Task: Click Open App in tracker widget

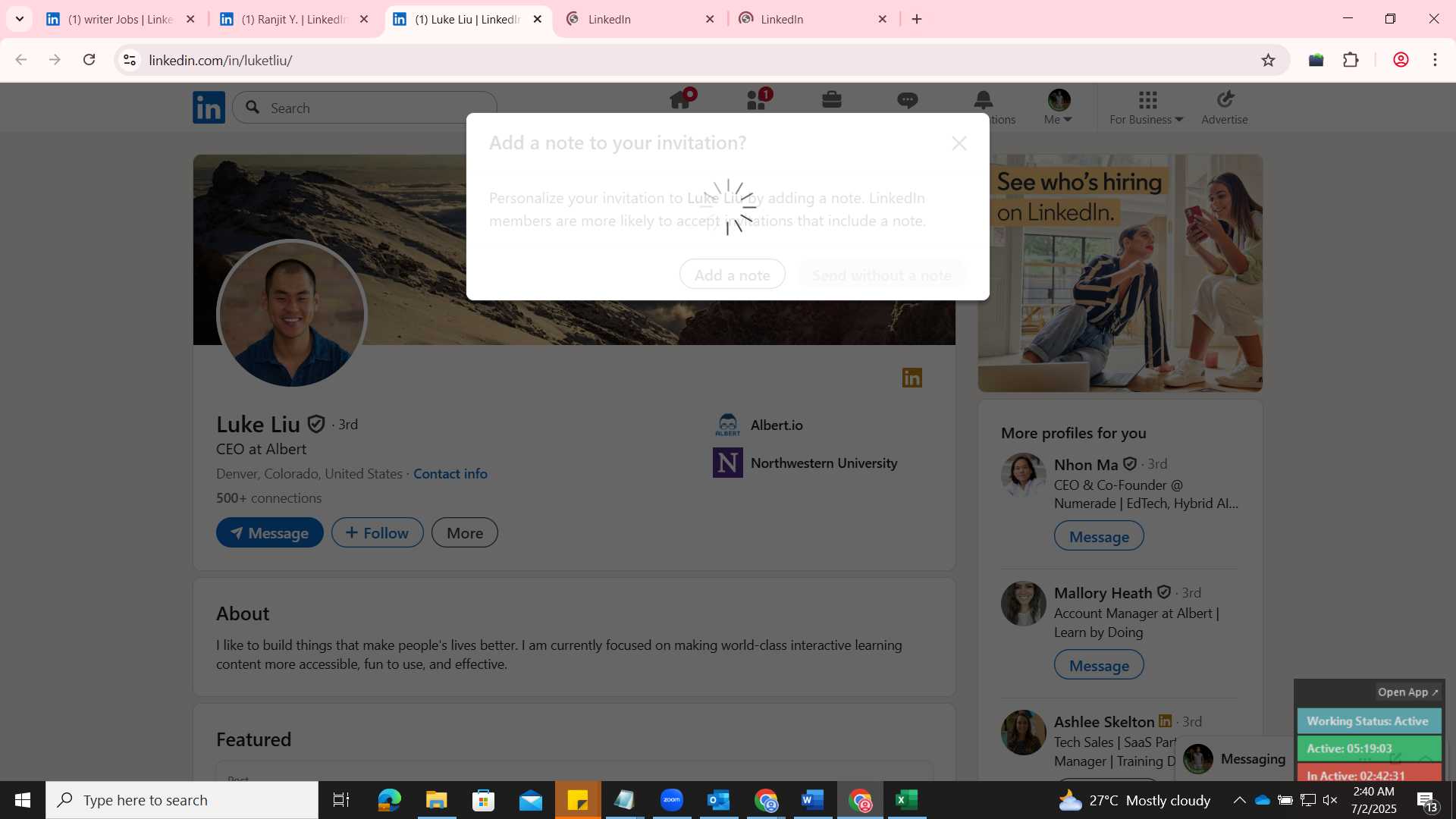Action: 1407,692
